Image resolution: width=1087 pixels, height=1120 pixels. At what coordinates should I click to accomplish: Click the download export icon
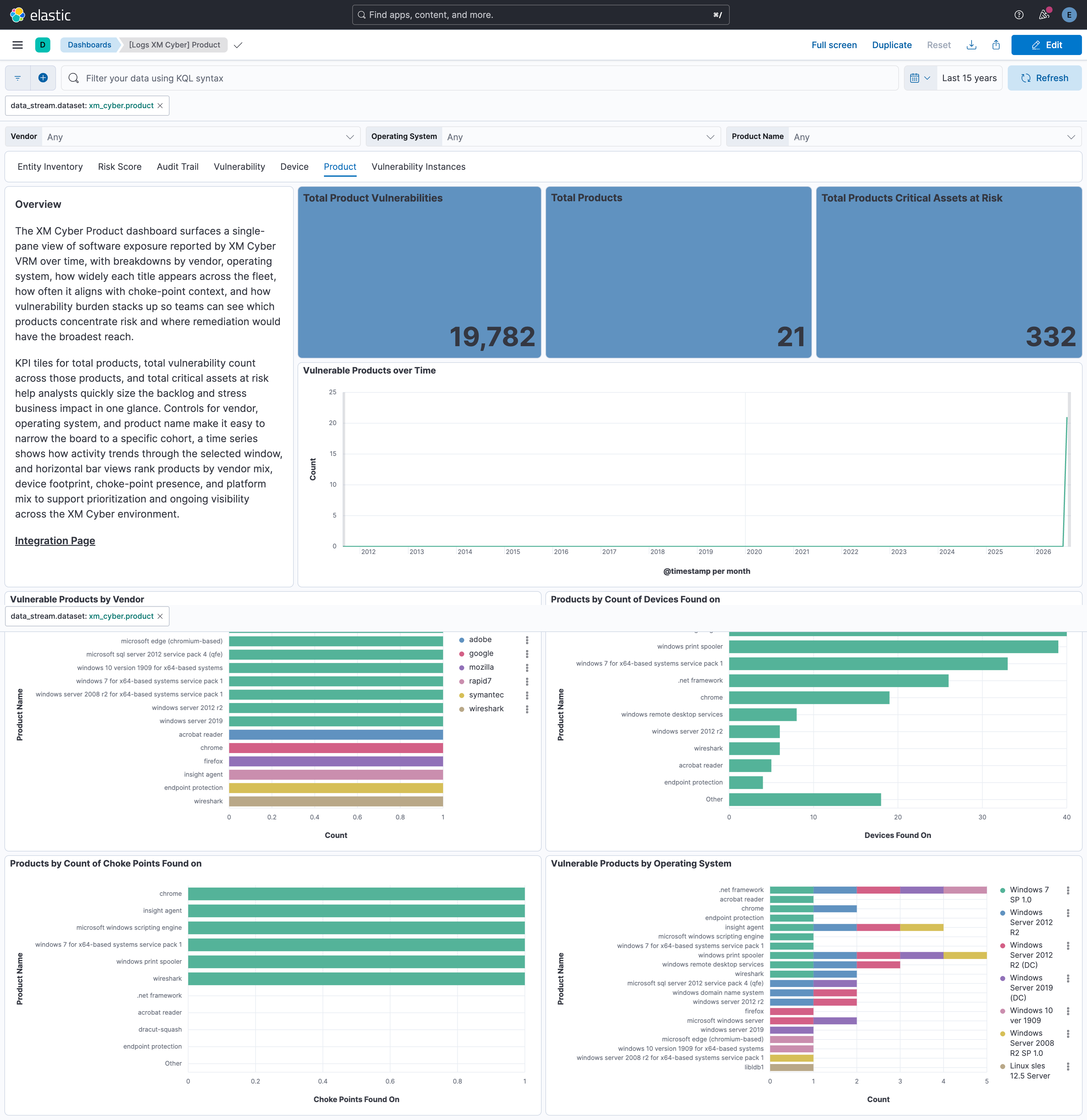coord(971,45)
